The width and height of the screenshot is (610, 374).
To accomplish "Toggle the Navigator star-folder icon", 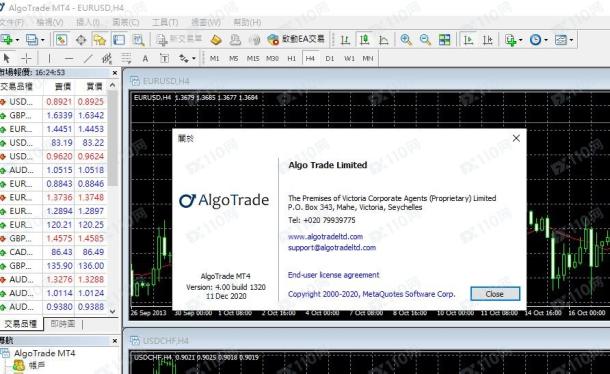I will (x=100, y=40).
